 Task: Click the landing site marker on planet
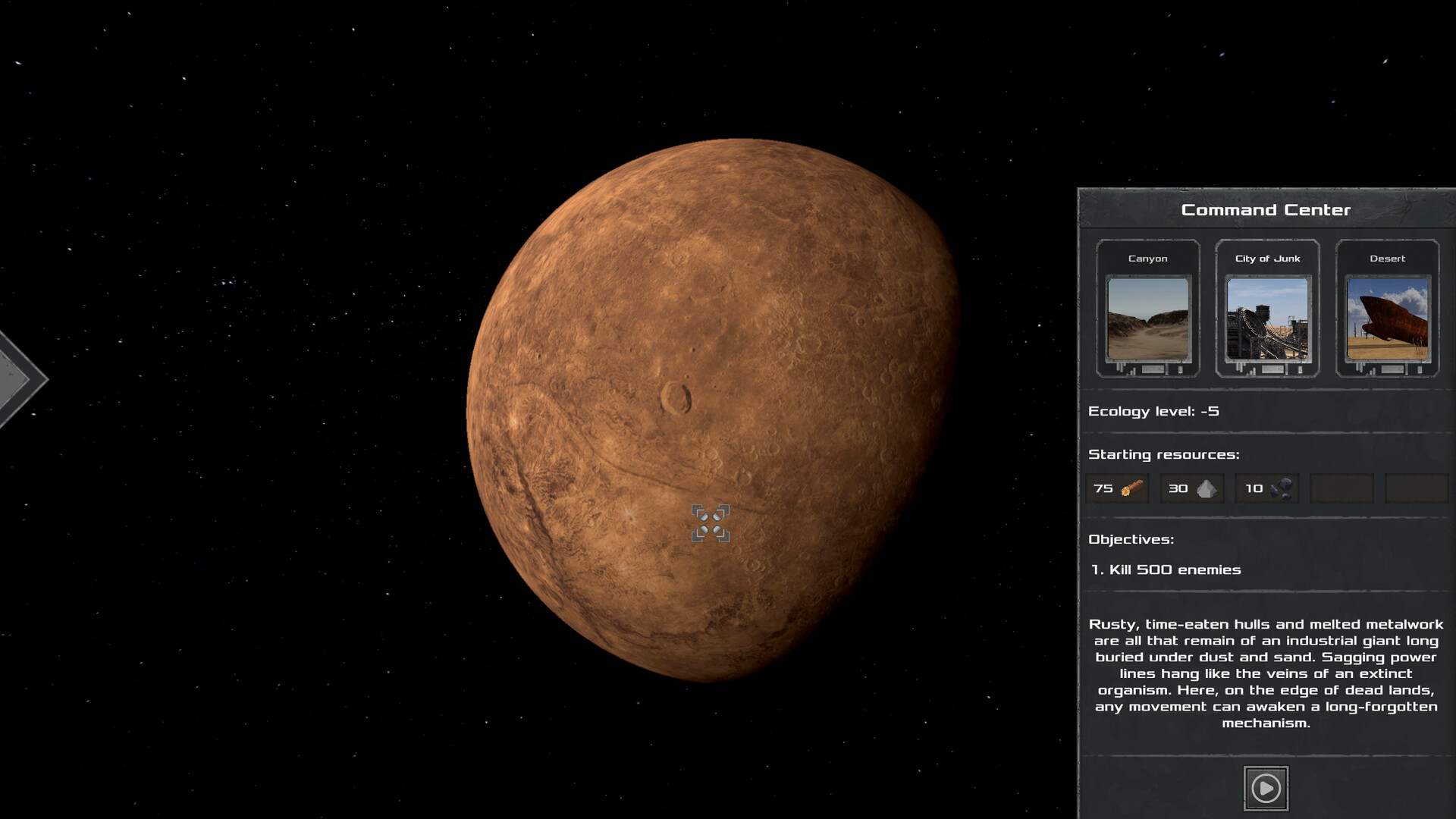pyautogui.click(x=711, y=523)
